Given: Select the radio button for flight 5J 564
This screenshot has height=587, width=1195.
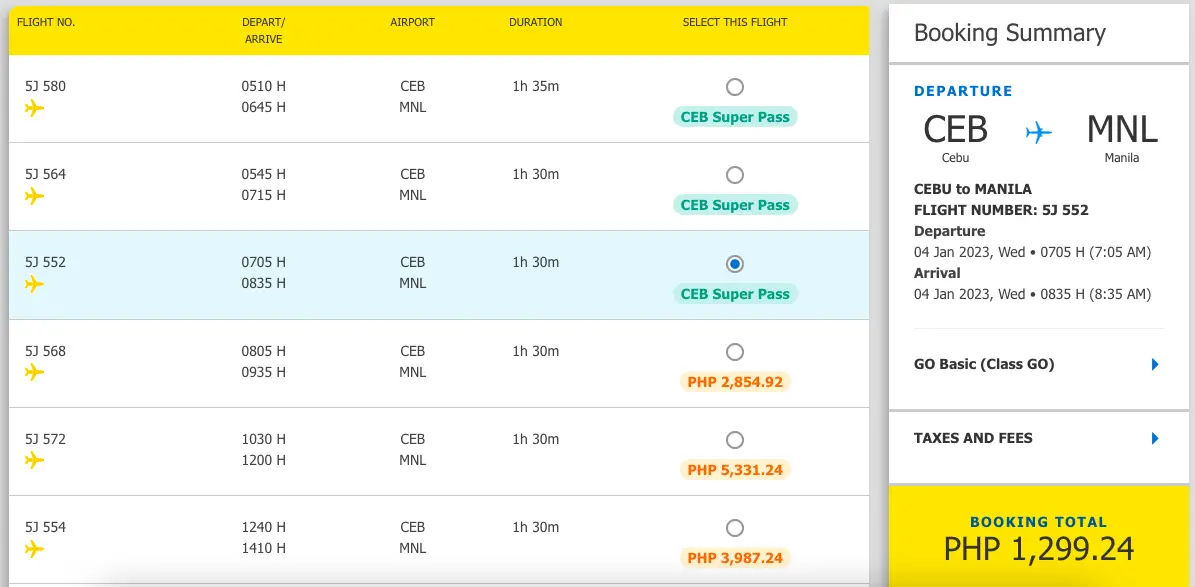Looking at the screenshot, I should [735, 175].
